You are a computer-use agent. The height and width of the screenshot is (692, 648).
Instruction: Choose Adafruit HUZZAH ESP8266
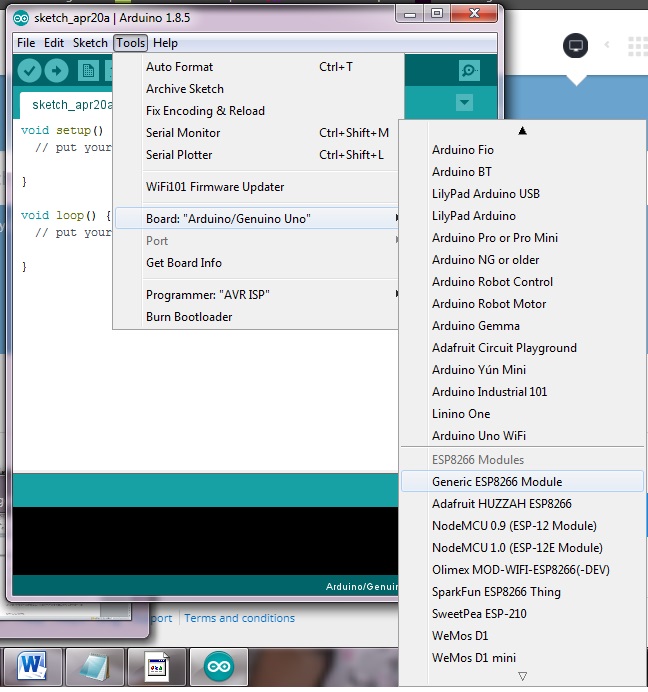coord(522,504)
